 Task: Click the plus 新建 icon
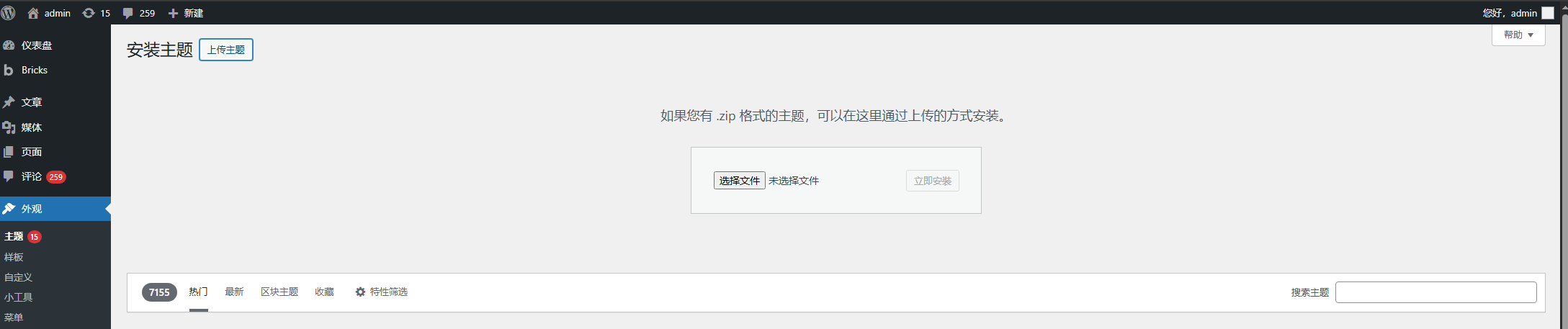pyautogui.click(x=173, y=13)
